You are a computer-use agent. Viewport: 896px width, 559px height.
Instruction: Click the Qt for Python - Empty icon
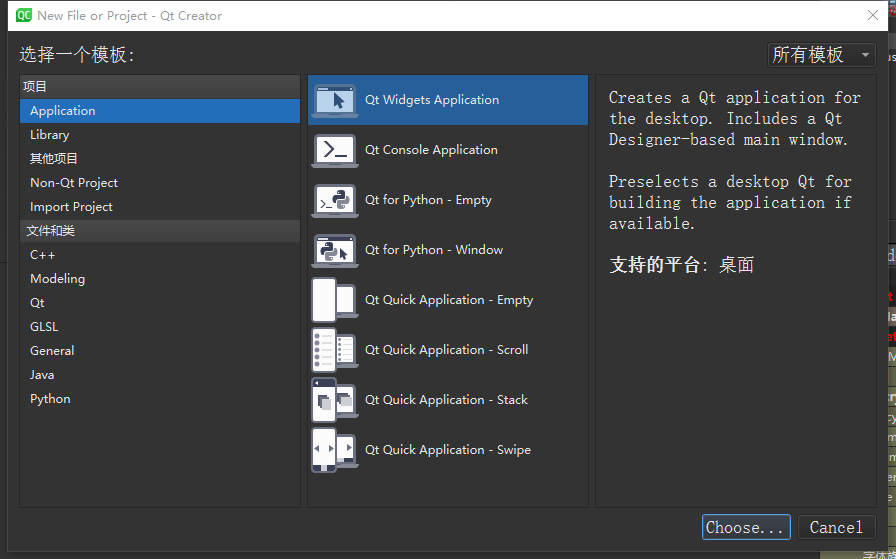(335, 201)
